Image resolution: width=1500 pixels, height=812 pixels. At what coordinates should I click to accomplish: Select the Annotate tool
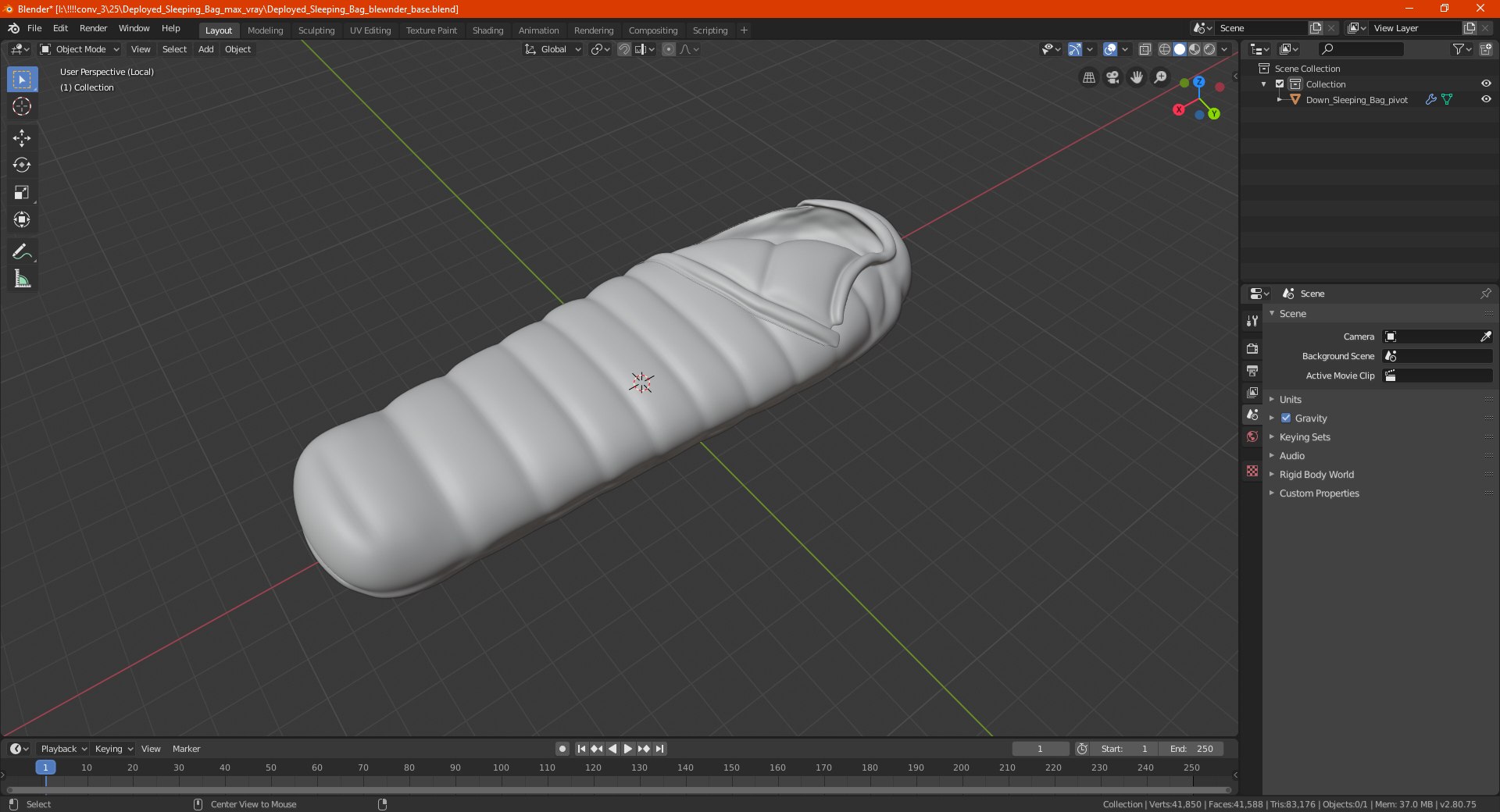pyautogui.click(x=22, y=251)
